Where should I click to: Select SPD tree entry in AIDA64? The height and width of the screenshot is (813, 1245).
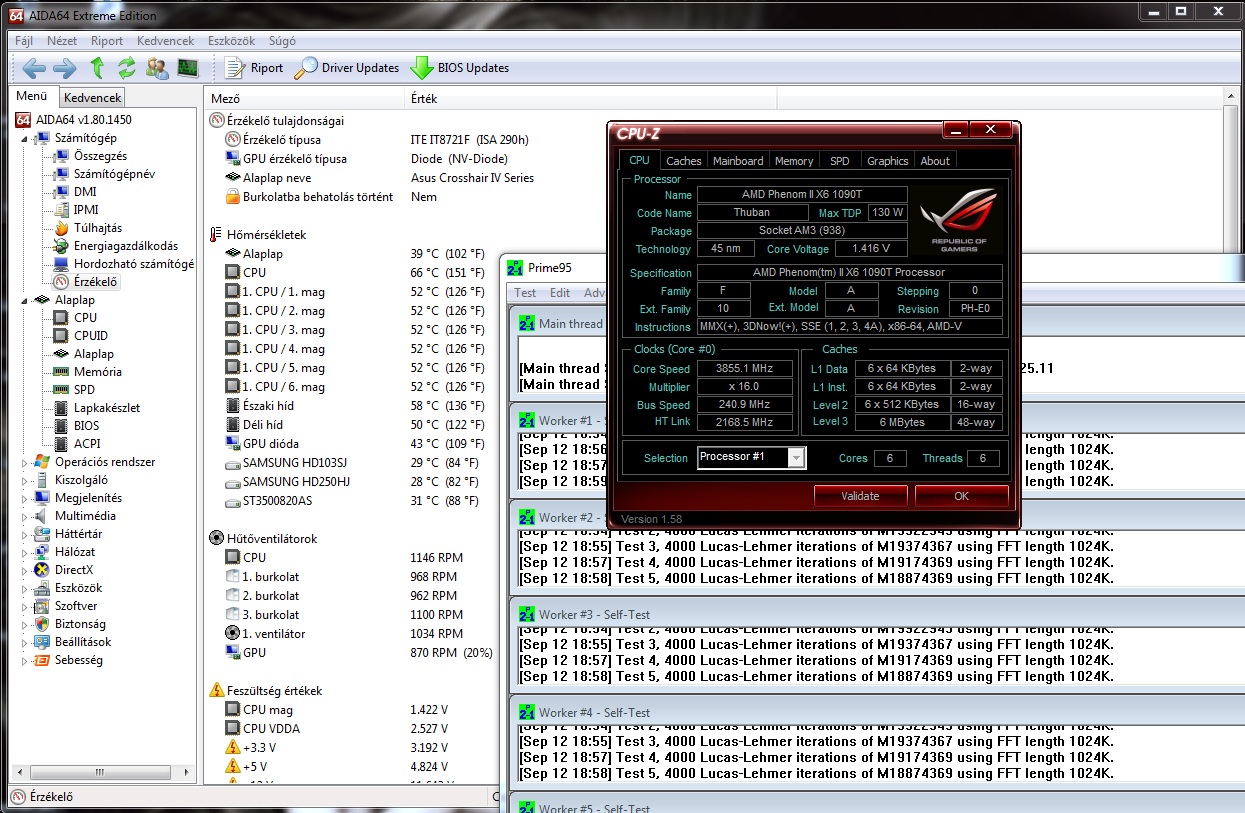(x=84, y=390)
